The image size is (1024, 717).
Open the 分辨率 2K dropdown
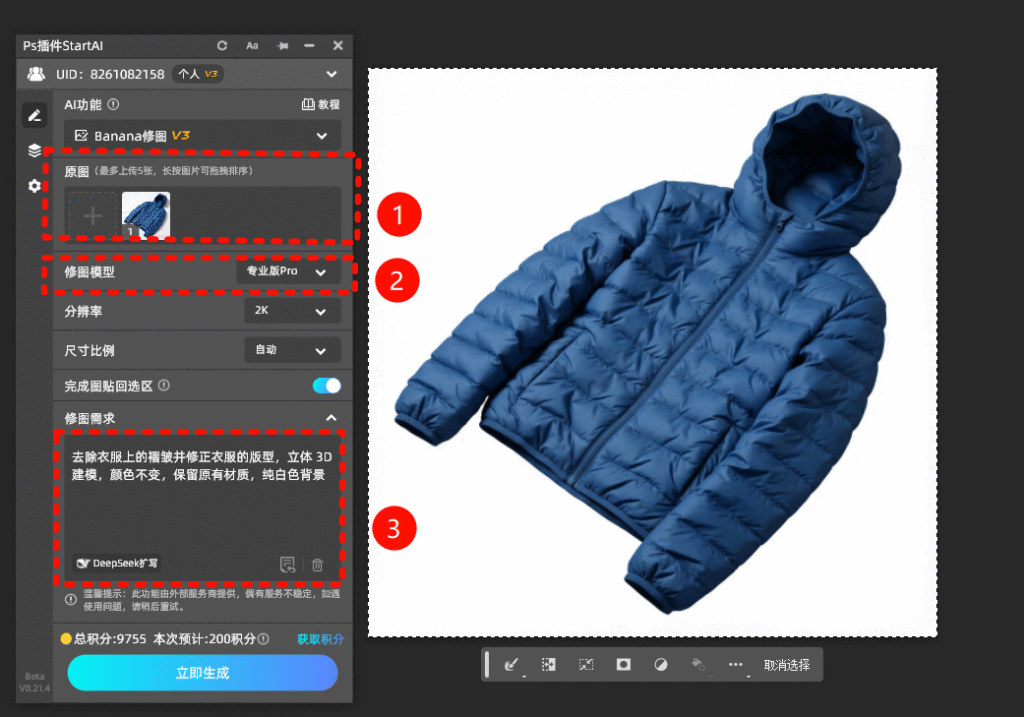click(x=292, y=311)
